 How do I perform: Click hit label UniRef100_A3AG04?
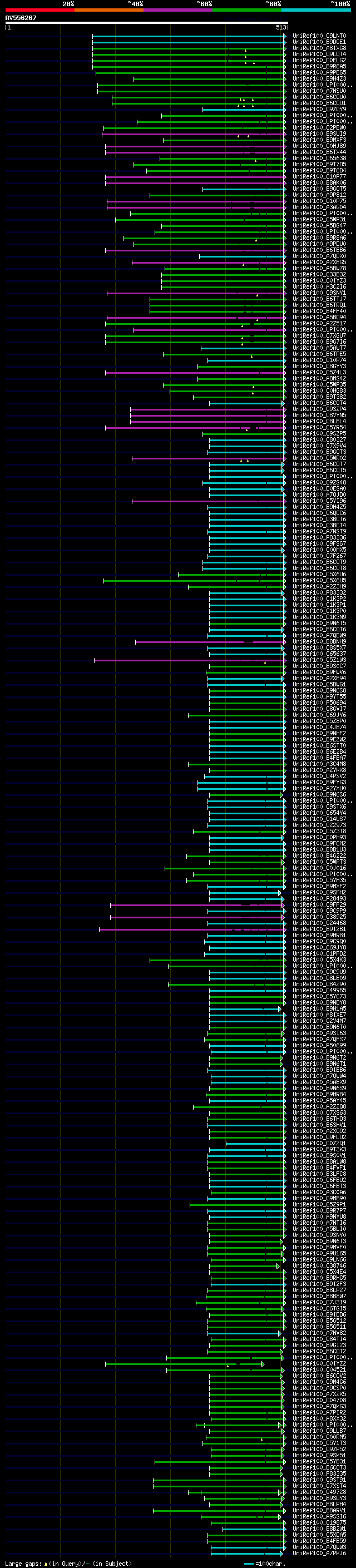click(319, 207)
